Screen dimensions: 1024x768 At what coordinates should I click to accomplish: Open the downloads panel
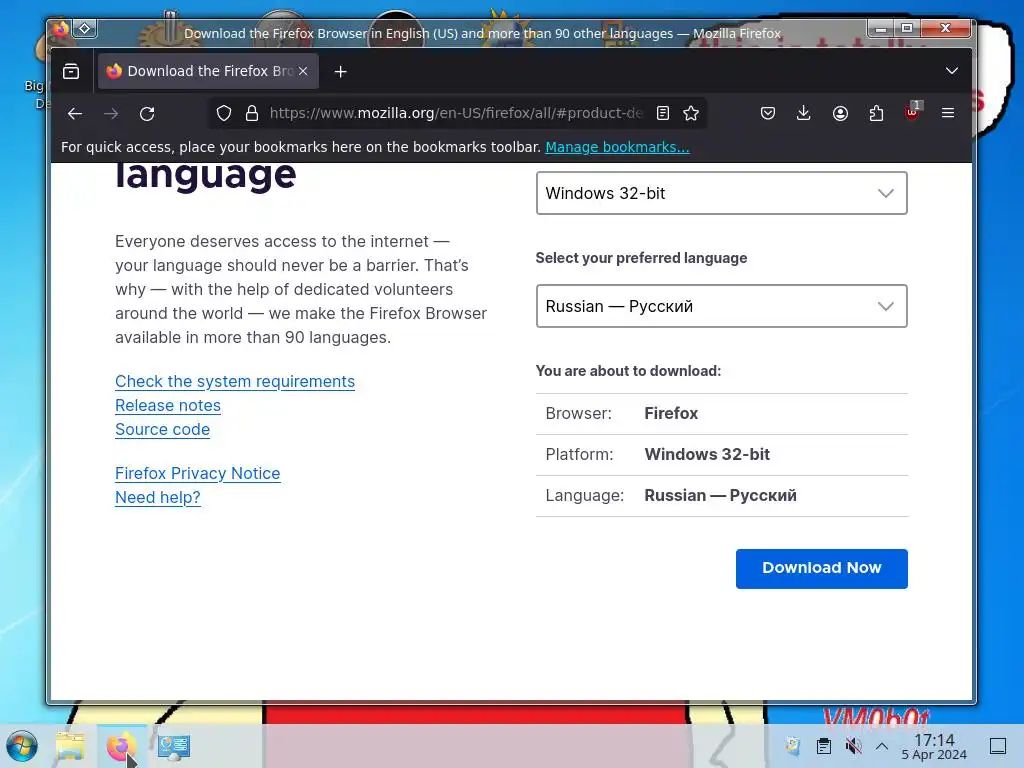pyautogui.click(x=804, y=113)
